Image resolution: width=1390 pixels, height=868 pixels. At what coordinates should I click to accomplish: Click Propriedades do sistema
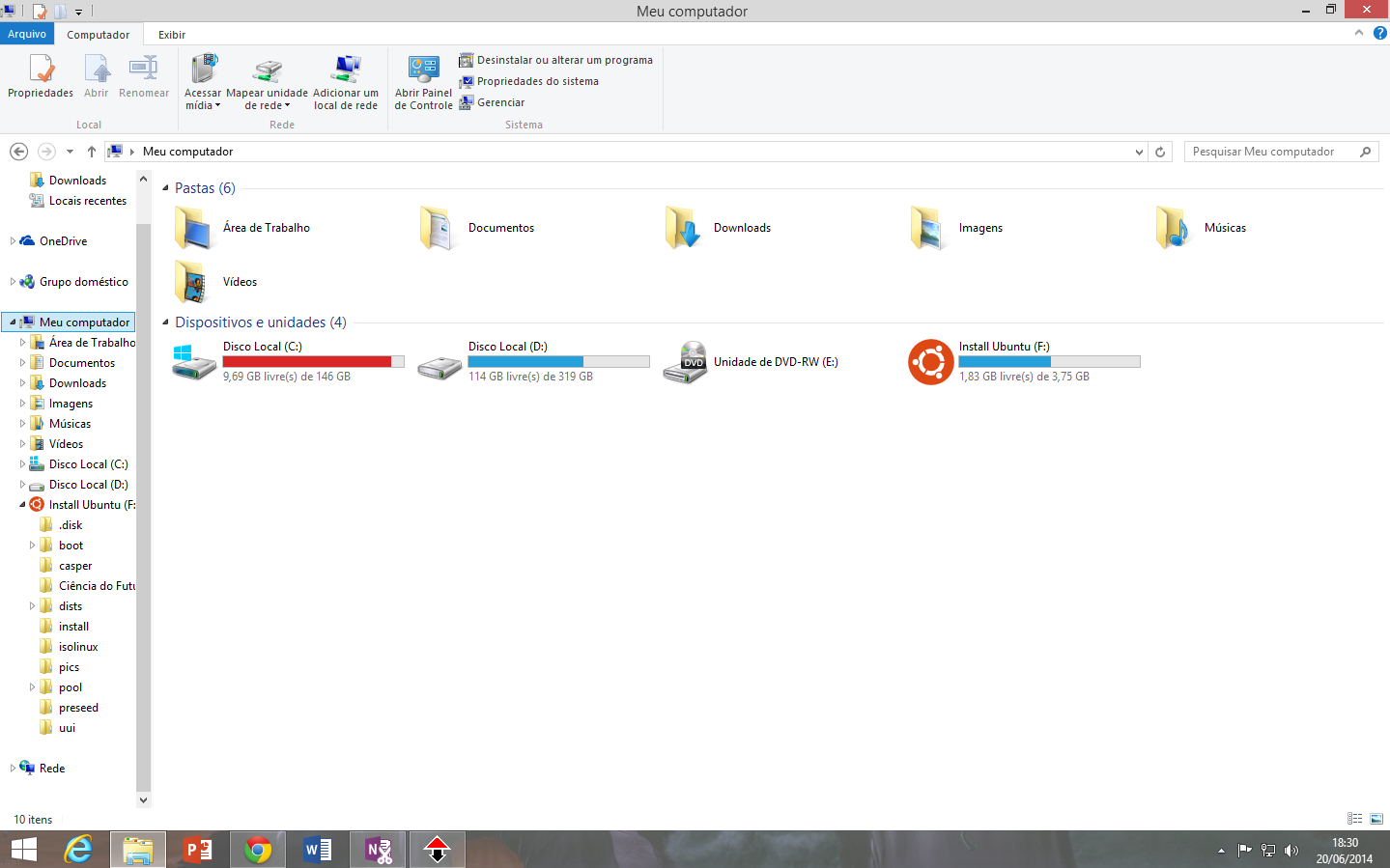[537, 81]
